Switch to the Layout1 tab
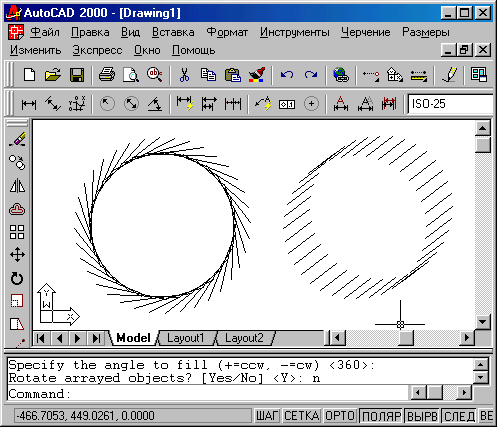The image size is (497, 427). pyautogui.click(x=186, y=338)
